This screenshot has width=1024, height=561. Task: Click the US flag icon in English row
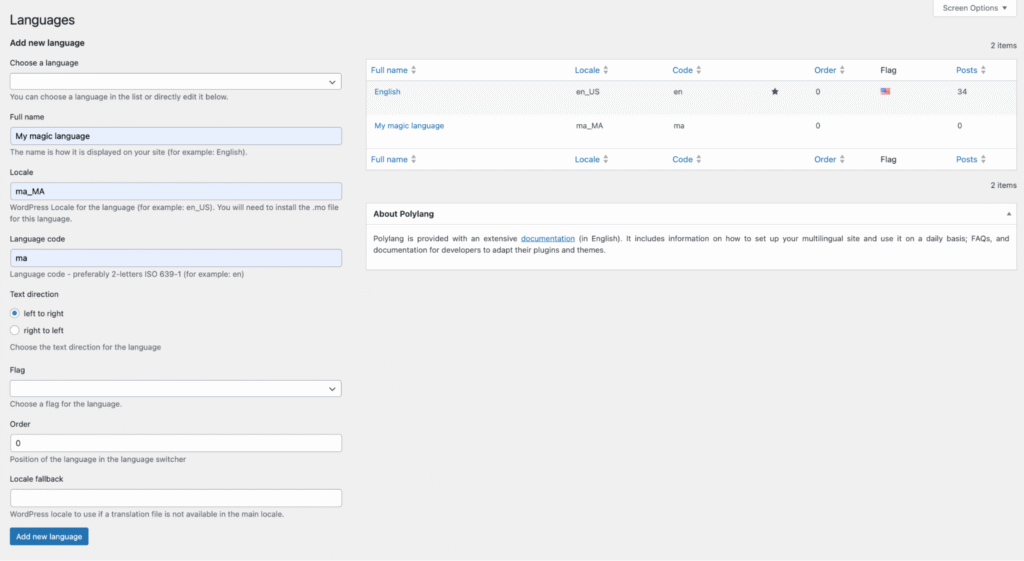[x=885, y=91]
